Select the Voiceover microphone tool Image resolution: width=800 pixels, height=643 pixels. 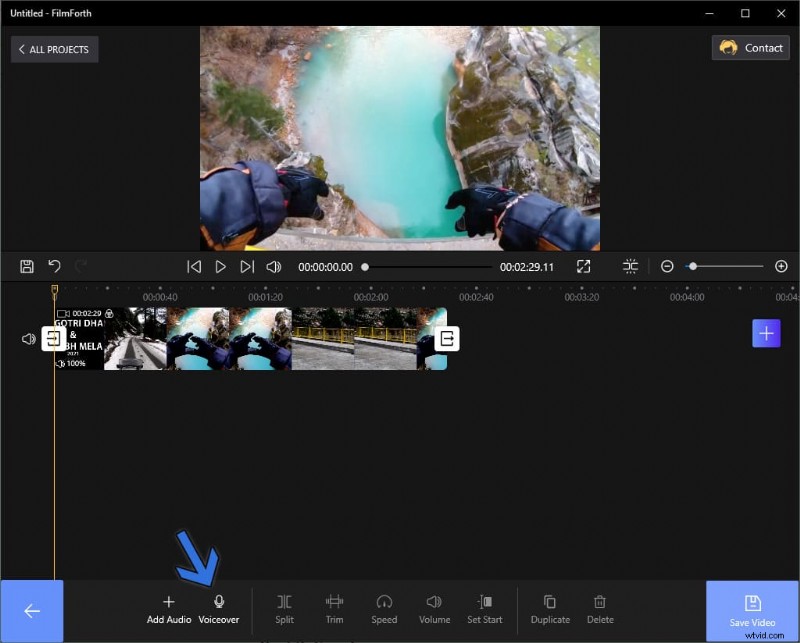click(x=219, y=601)
